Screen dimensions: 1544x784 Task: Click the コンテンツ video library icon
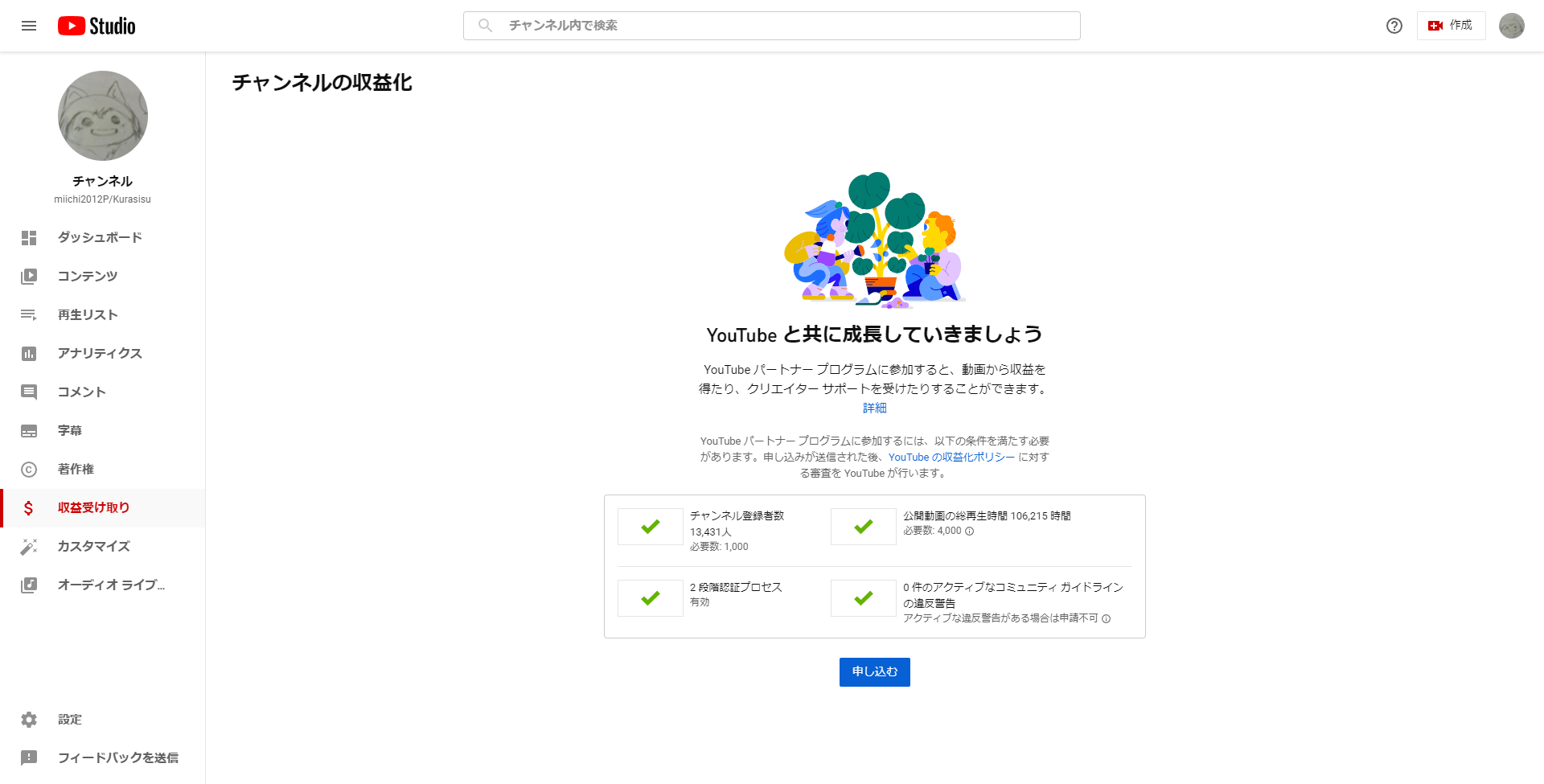(x=29, y=277)
